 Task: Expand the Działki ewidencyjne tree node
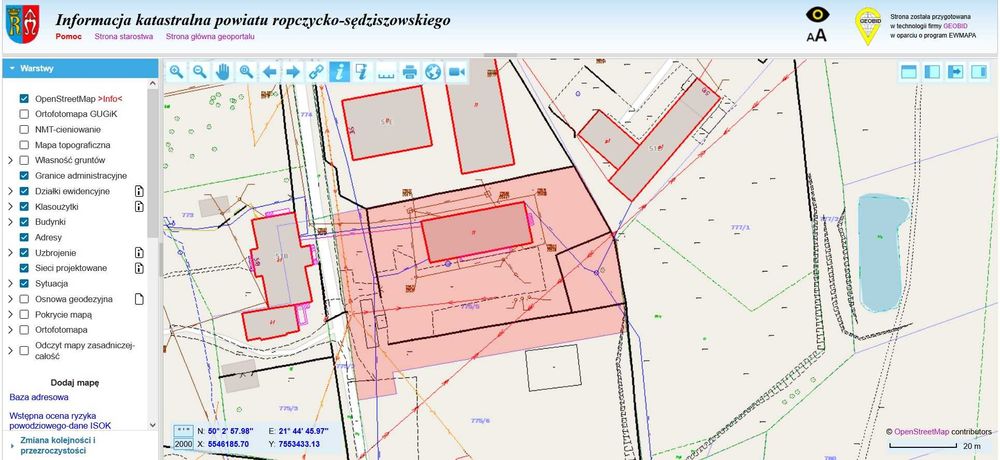click(10, 191)
